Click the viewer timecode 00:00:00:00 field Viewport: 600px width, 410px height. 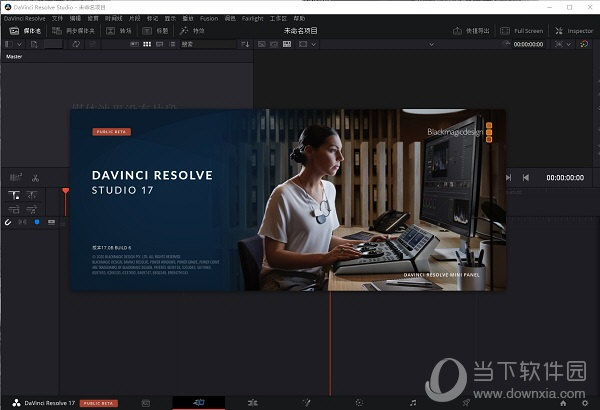(x=528, y=44)
